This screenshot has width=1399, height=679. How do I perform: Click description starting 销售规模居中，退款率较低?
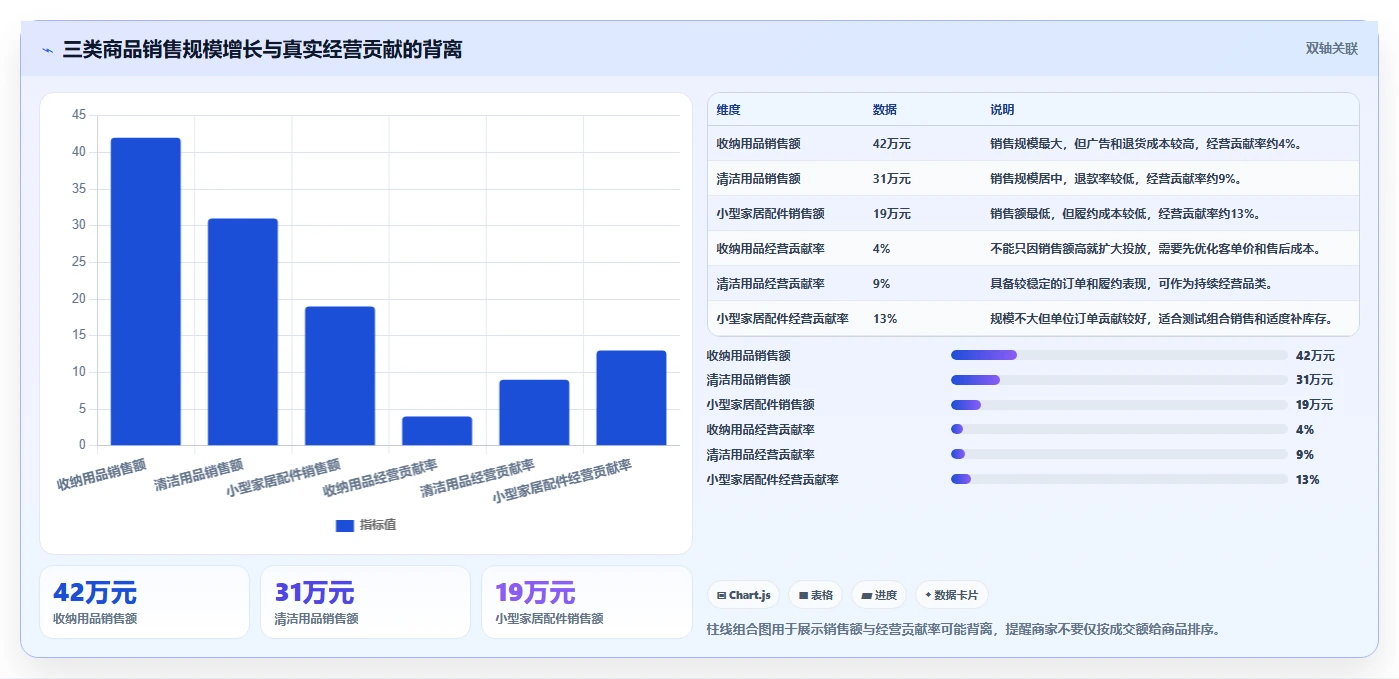point(1116,179)
